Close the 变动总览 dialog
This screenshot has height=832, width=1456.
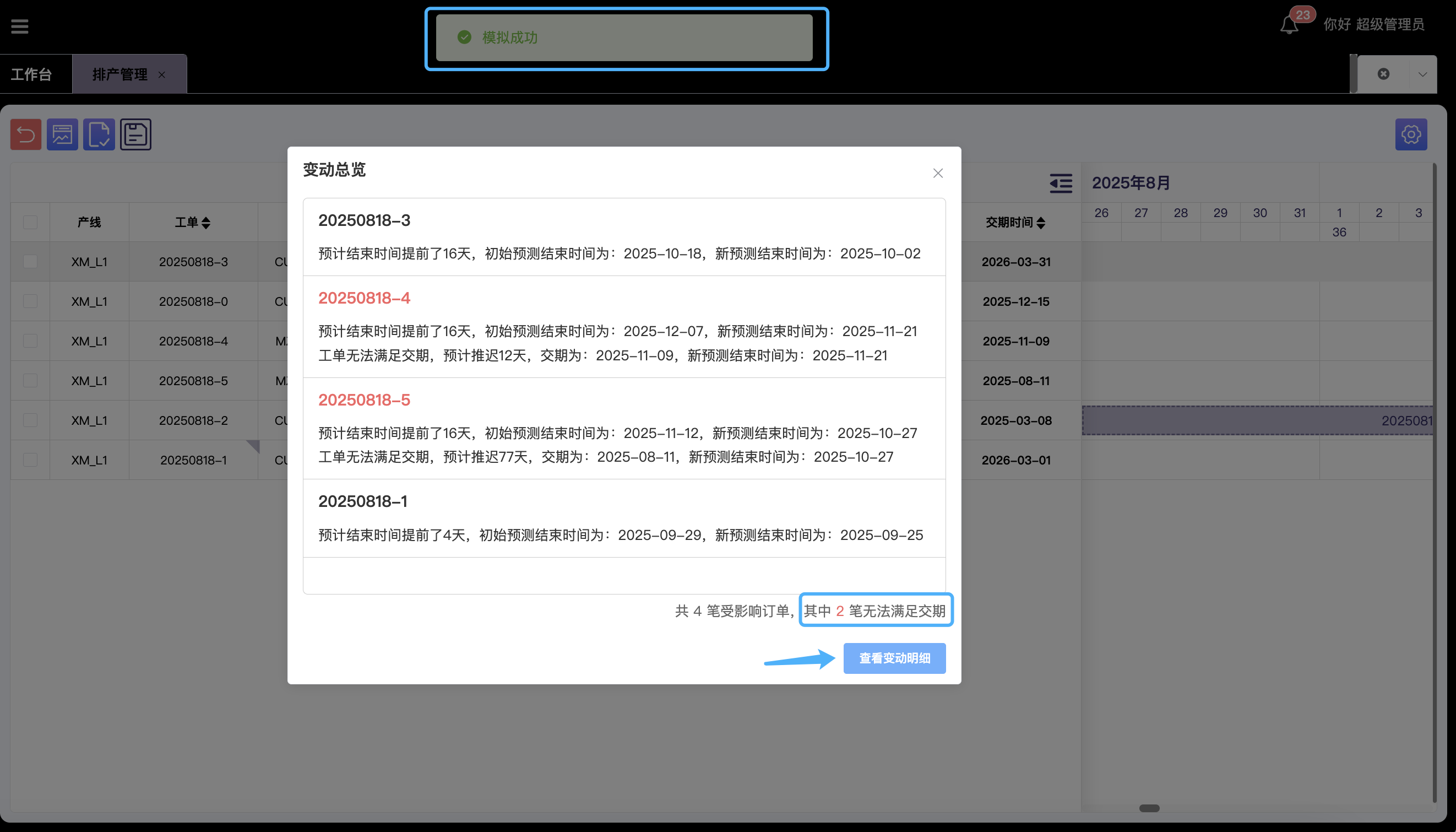point(938,173)
